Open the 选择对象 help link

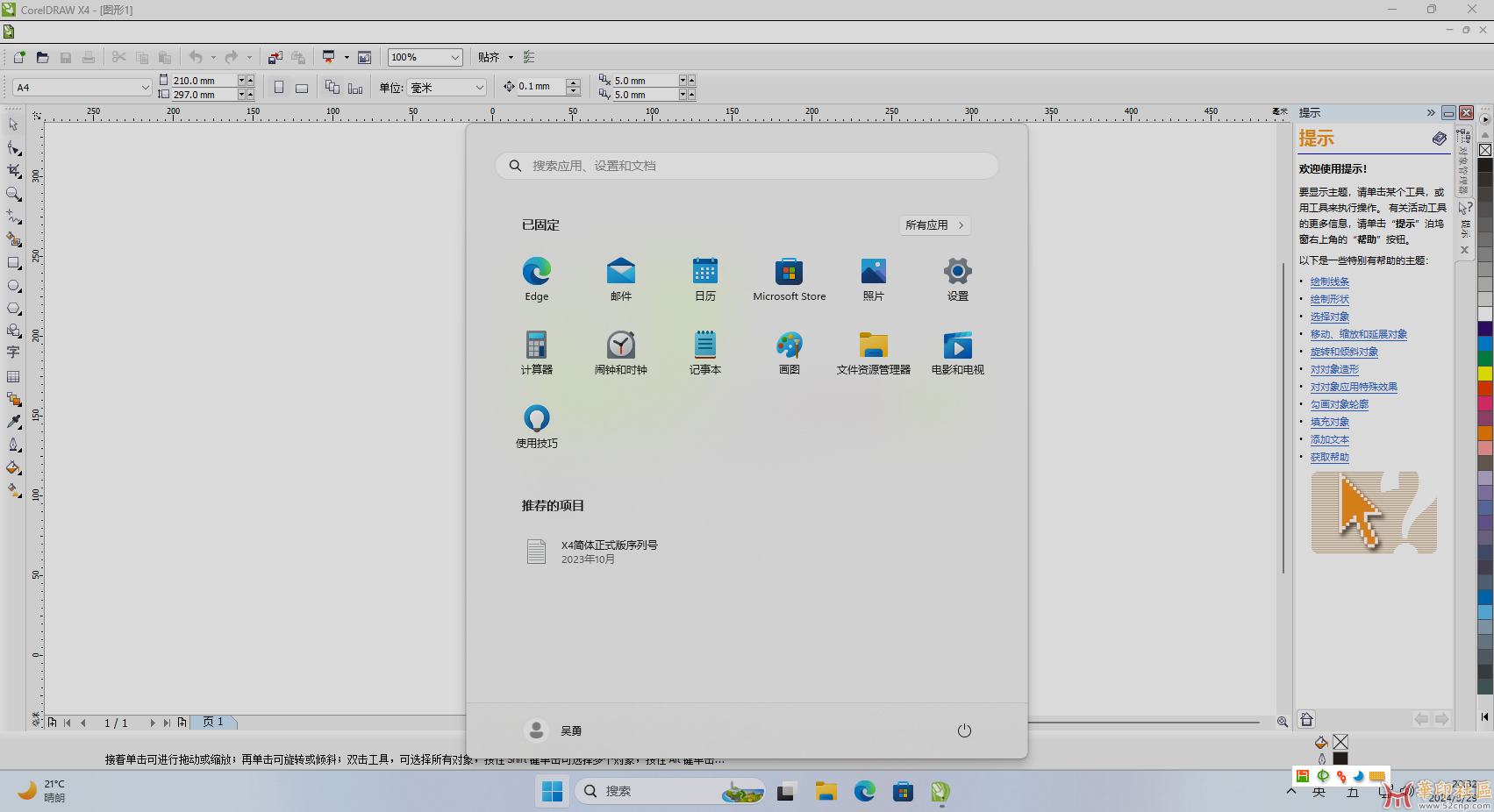coord(1330,317)
